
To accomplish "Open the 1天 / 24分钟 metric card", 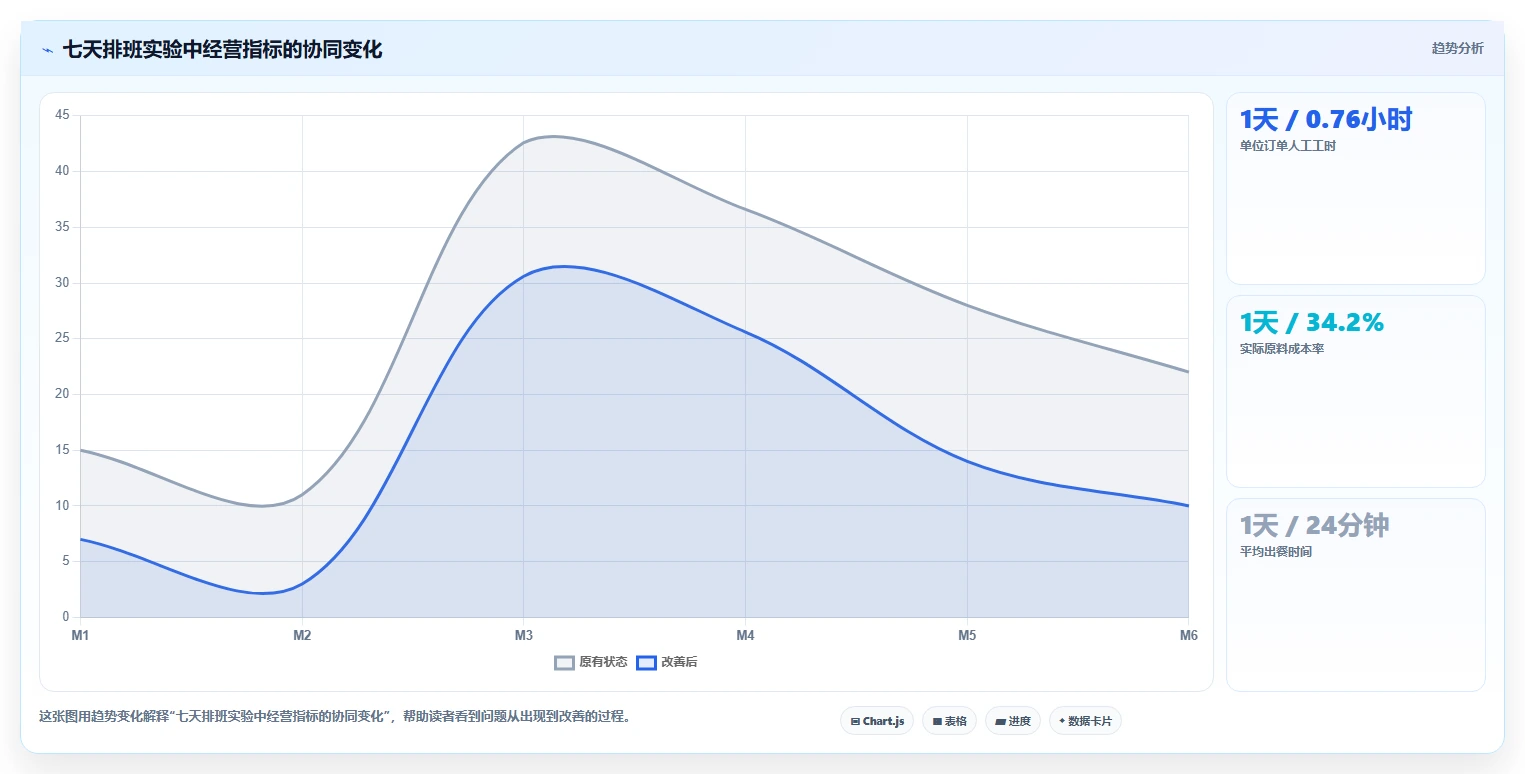I will pos(1355,594).
